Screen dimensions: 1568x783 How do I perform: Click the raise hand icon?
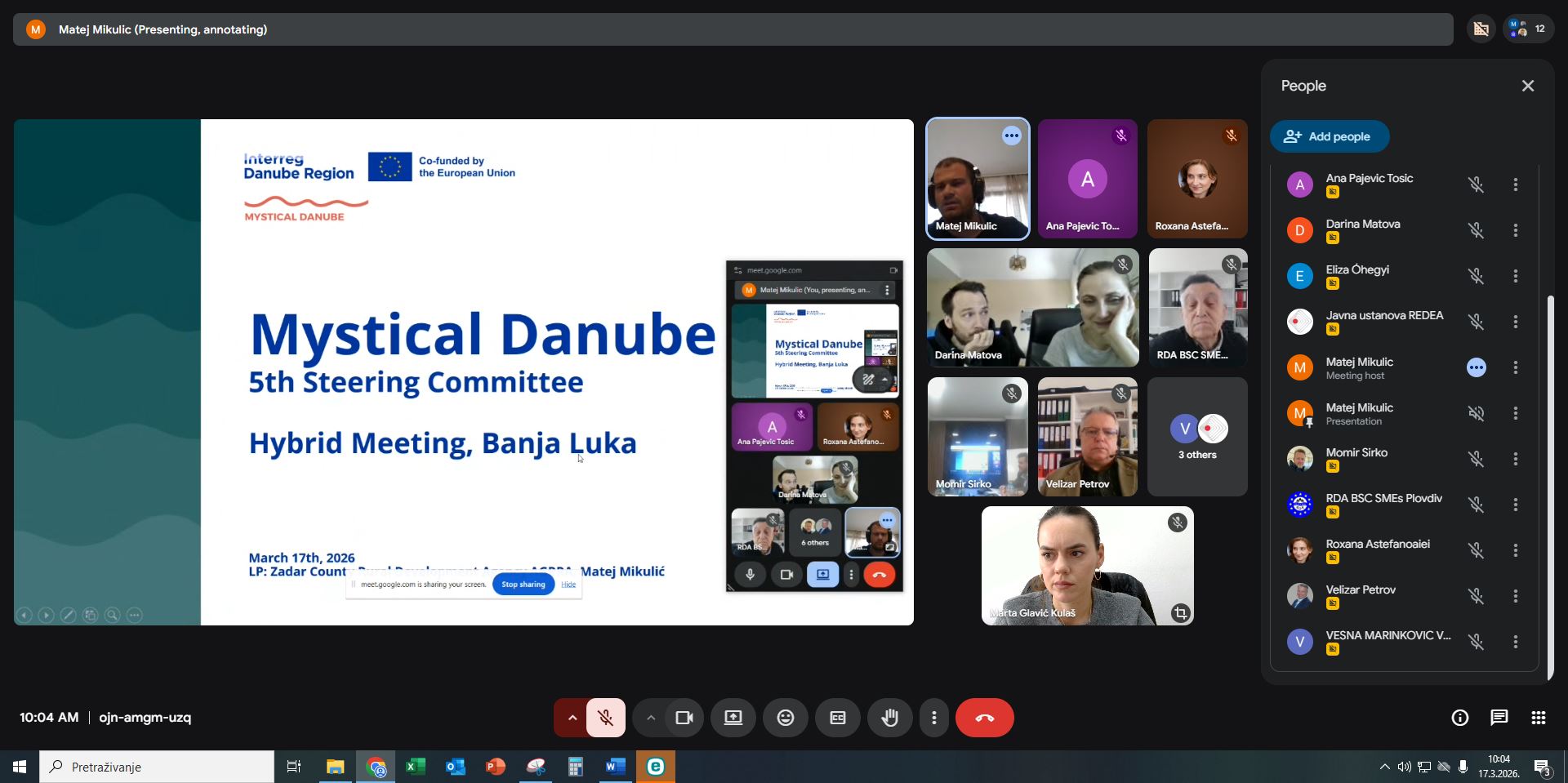[889, 718]
